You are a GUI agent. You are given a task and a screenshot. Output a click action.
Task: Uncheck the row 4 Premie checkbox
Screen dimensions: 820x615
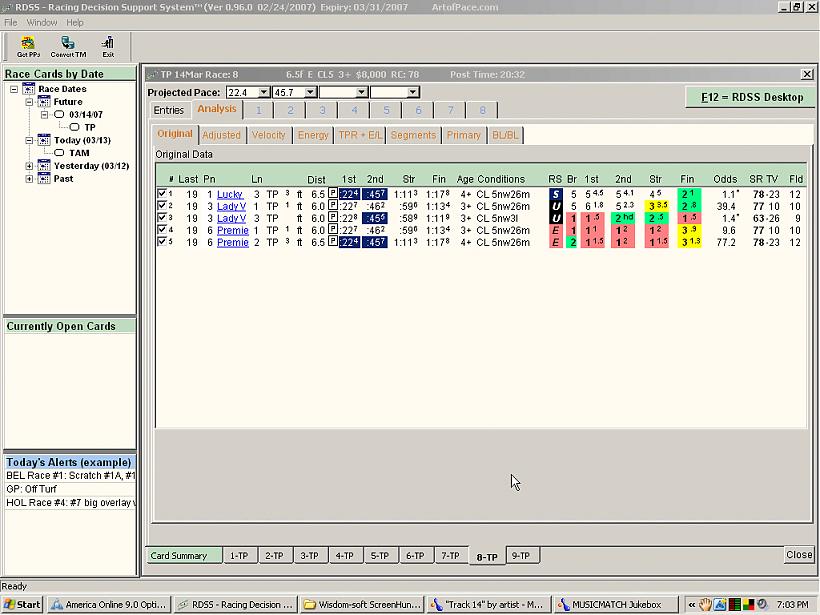(x=162, y=230)
